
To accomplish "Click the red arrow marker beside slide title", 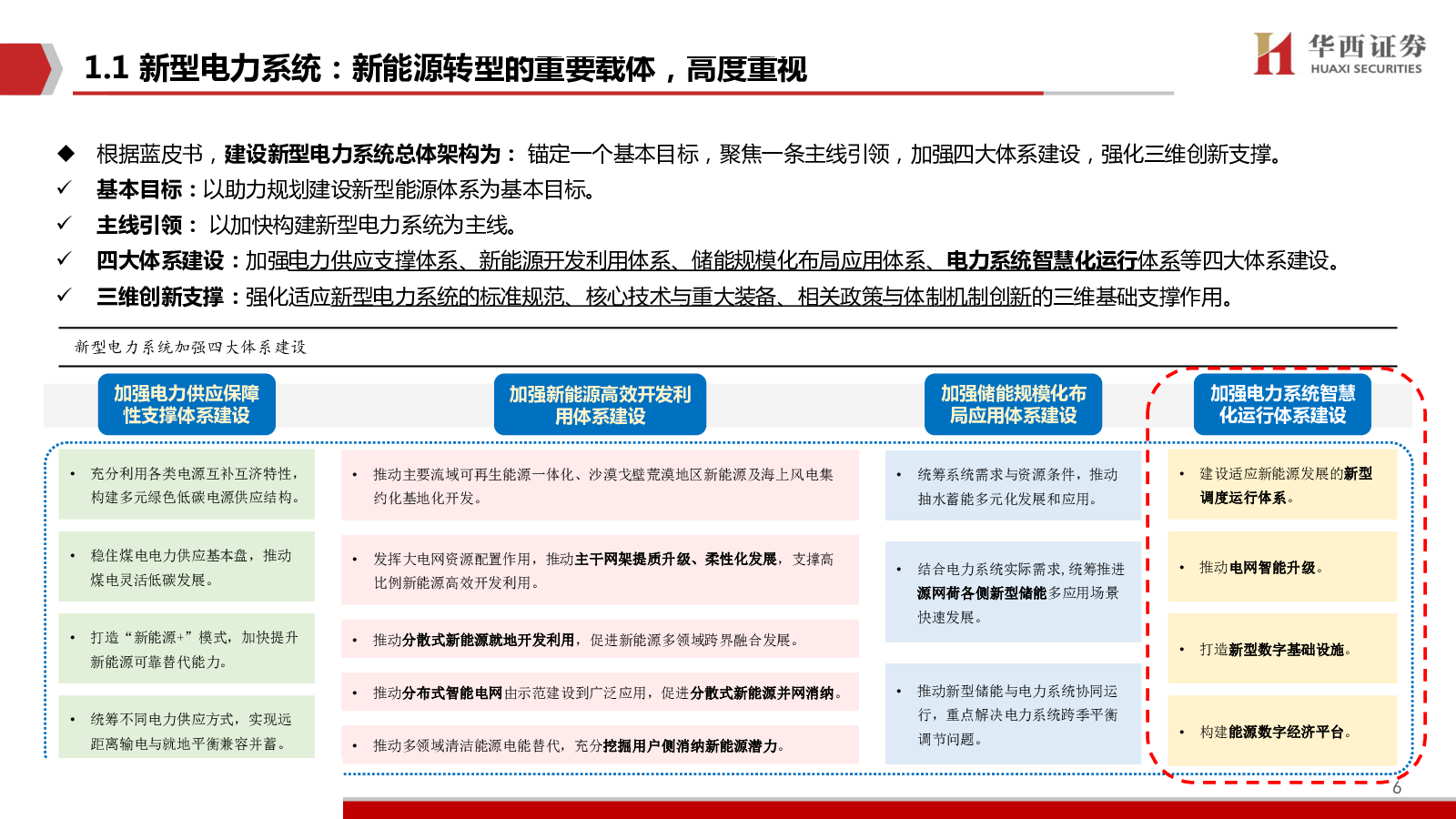I will click(x=31, y=69).
